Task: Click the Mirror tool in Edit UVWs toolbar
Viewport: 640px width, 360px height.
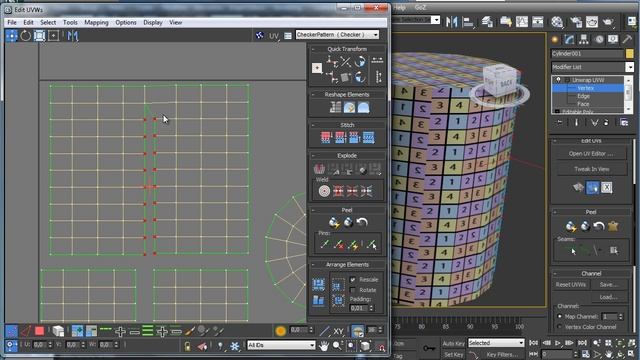Action: [x=73, y=36]
